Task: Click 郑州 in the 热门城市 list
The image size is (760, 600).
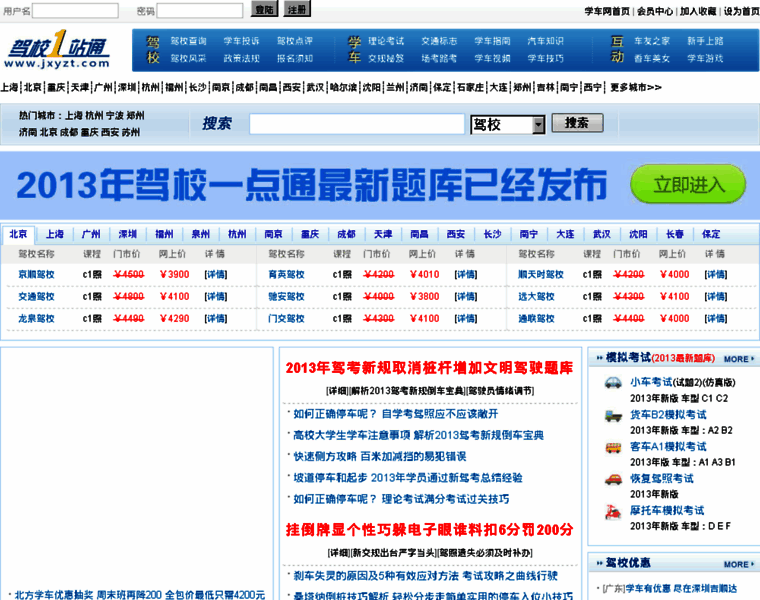Action: pyautogui.click(x=135, y=116)
